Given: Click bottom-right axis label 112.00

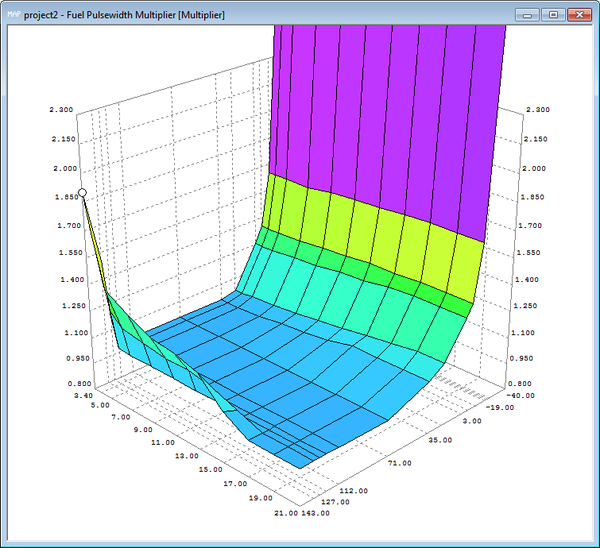Looking at the screenshot, I should [354, 491].
